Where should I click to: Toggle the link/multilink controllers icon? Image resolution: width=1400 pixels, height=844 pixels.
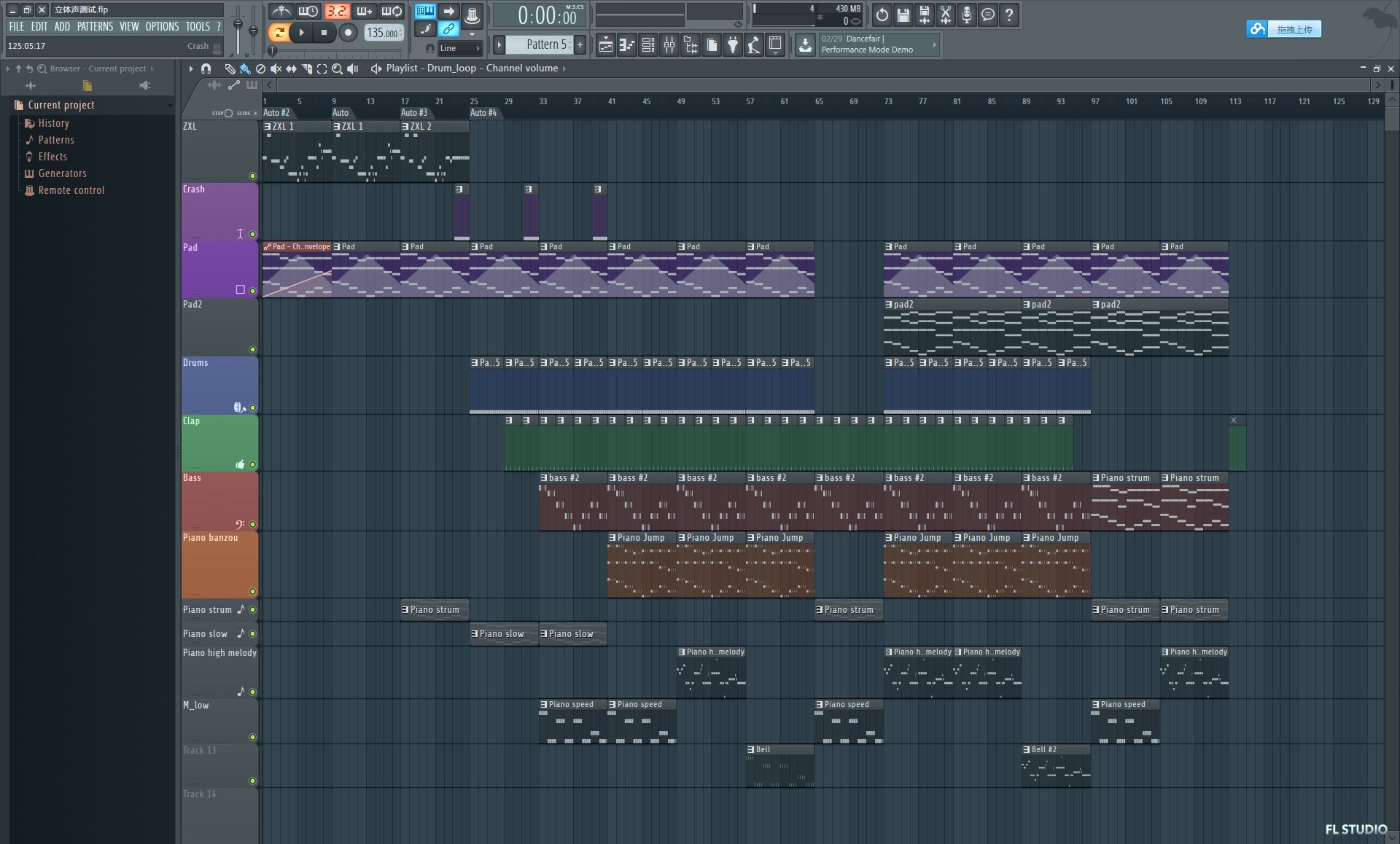(448, 29)
